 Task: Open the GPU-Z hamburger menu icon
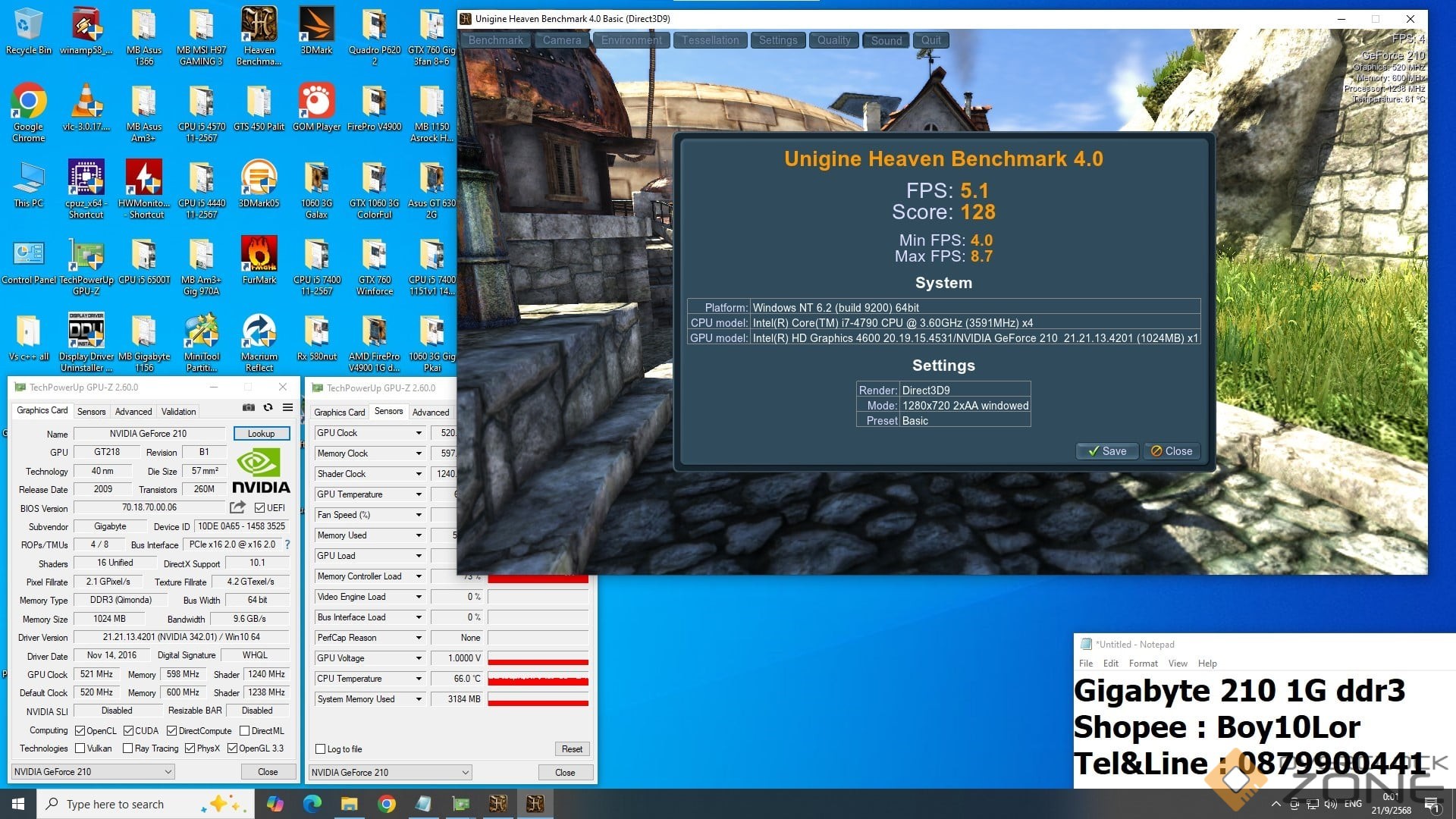288,408
